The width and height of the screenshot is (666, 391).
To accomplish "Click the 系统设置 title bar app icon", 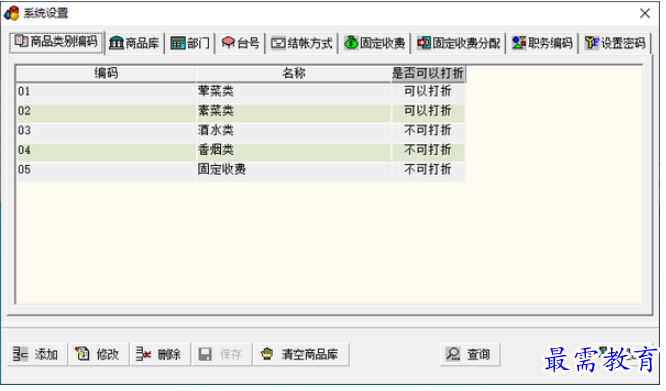I will pos(12,13).
